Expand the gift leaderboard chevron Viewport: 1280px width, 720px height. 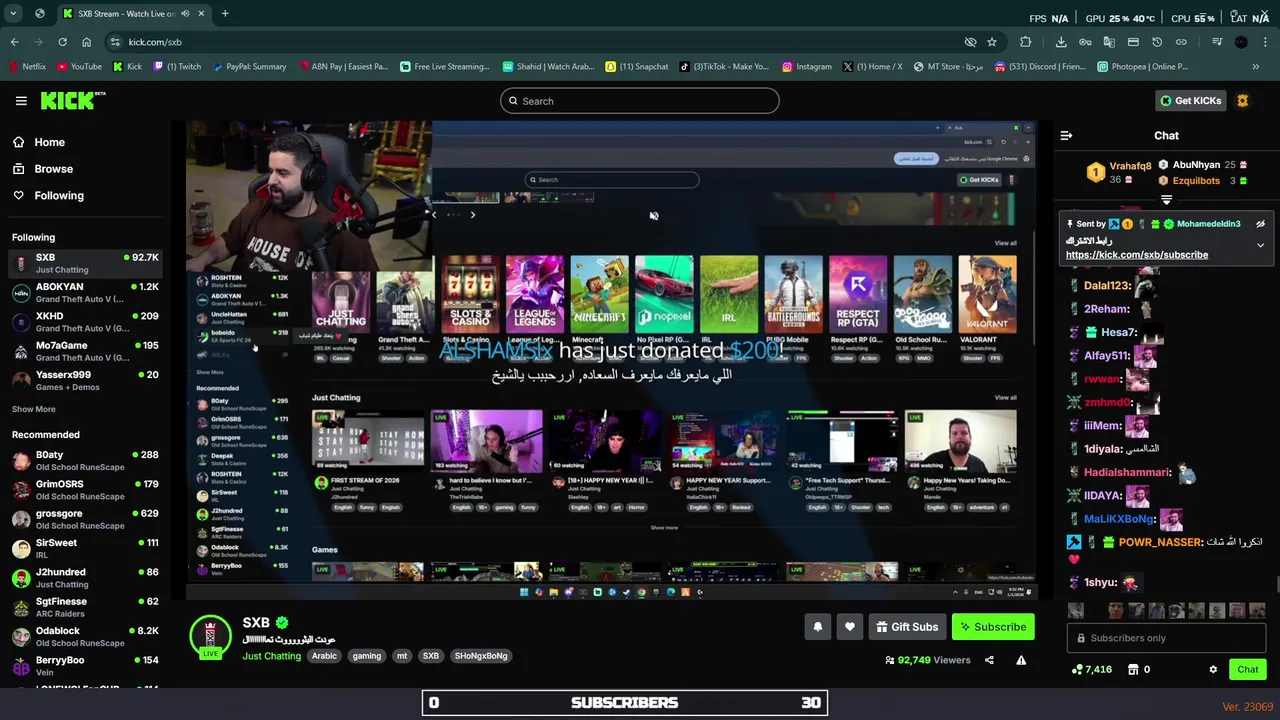1166,200
